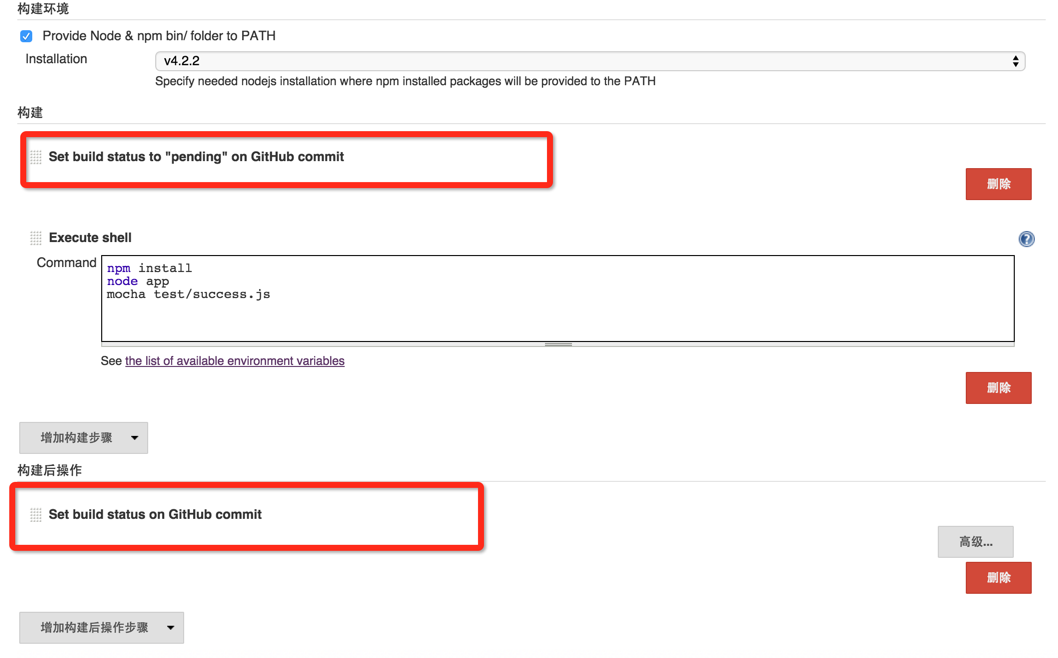Click the Installation field label
The image size is (1058, 658).
57,59
